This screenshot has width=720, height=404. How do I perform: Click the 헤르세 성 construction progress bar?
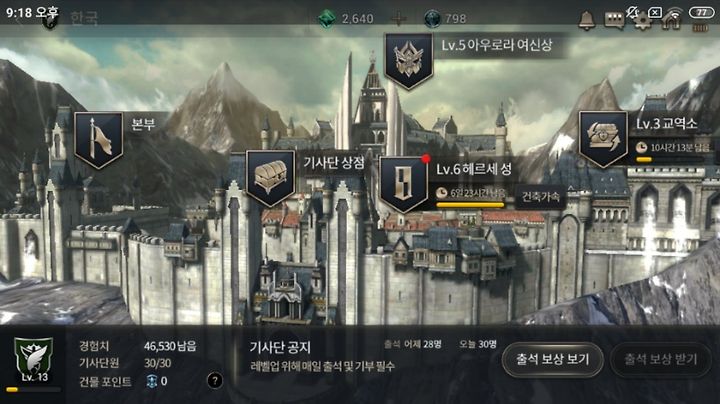[x=470, y=205]
